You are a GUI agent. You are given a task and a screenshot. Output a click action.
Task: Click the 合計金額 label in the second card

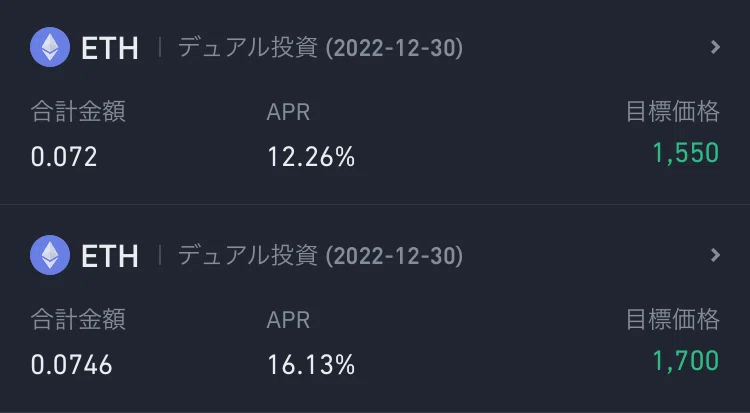click(x=78, y=319)
